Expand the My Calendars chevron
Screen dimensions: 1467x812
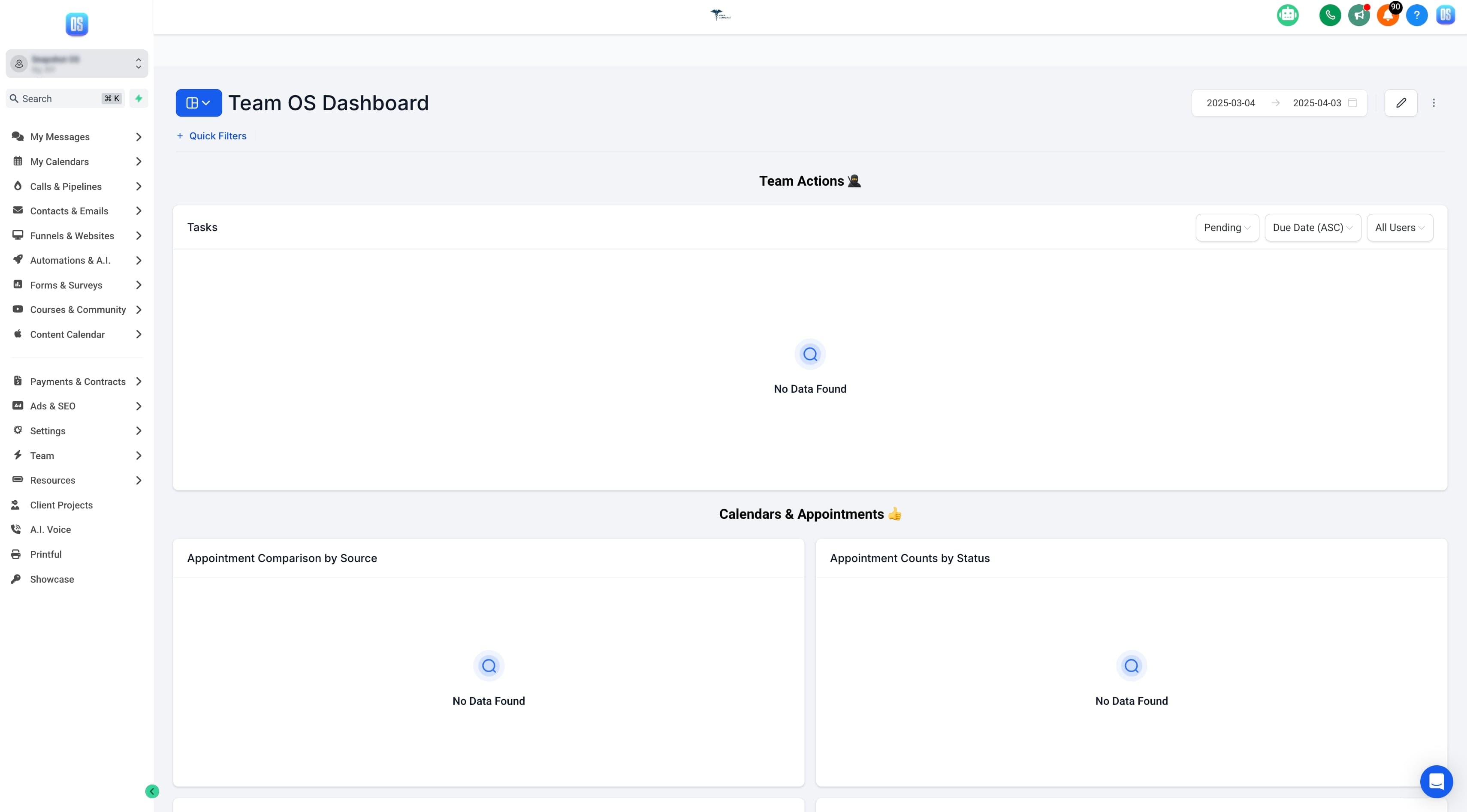point(139,162)
